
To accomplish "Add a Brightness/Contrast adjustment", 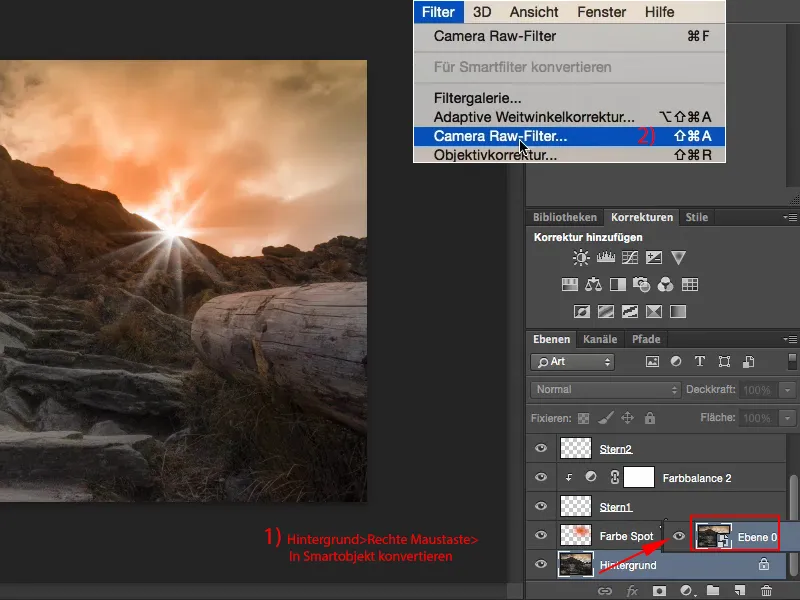I will (x=583, y=259).
